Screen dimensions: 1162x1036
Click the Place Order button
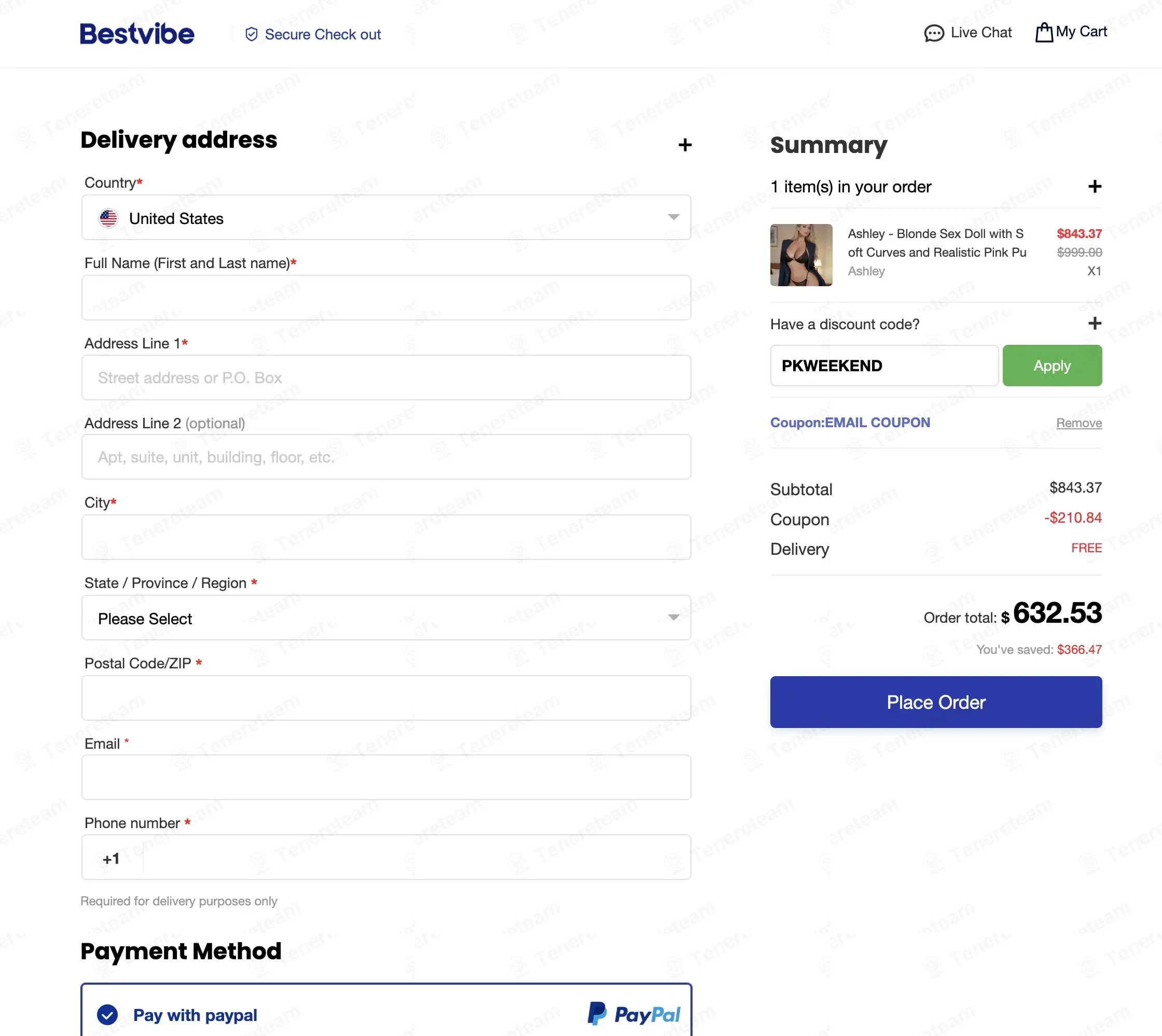click(936, 702)
